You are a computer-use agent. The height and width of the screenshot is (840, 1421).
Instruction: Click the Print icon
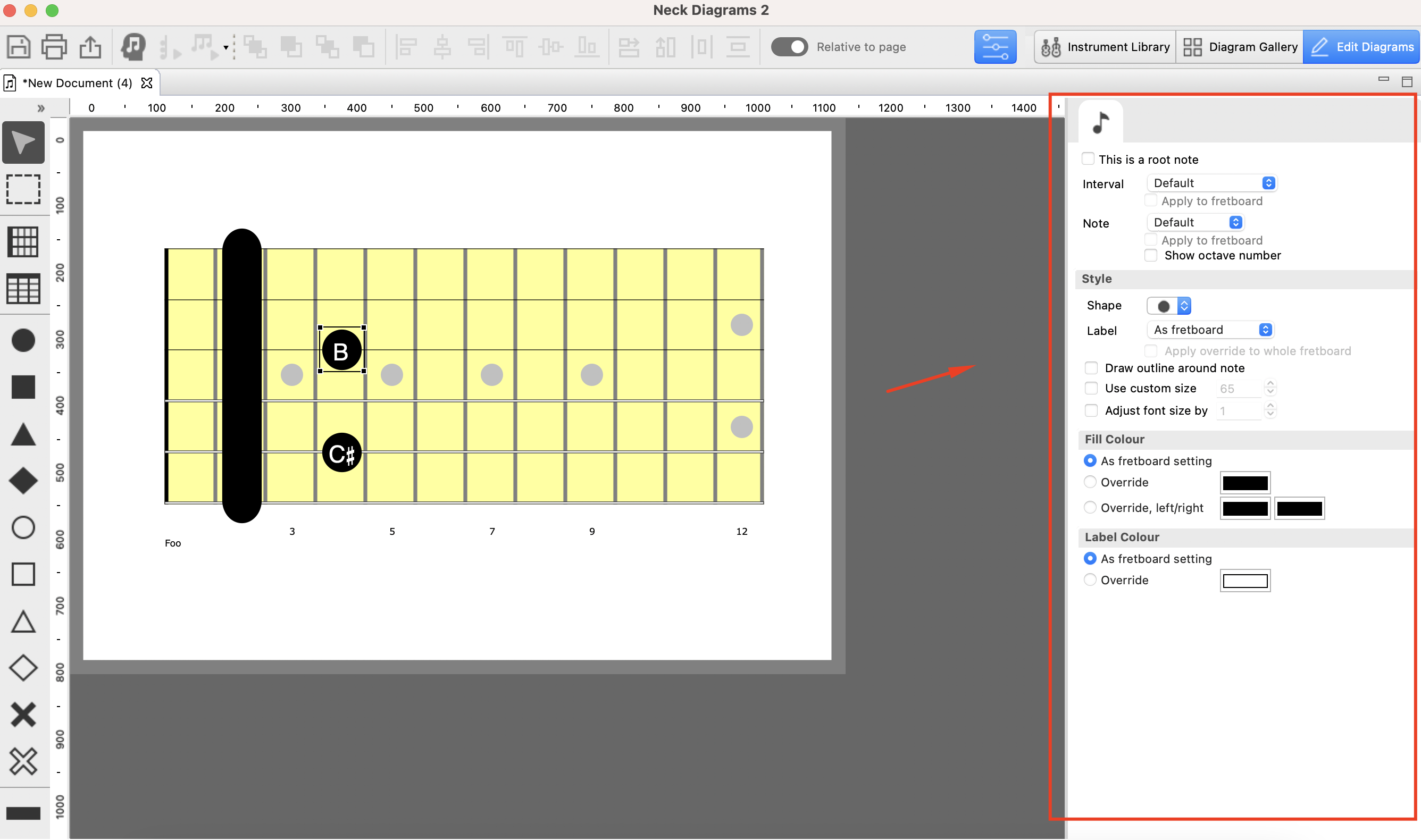(x=54, y=46)
